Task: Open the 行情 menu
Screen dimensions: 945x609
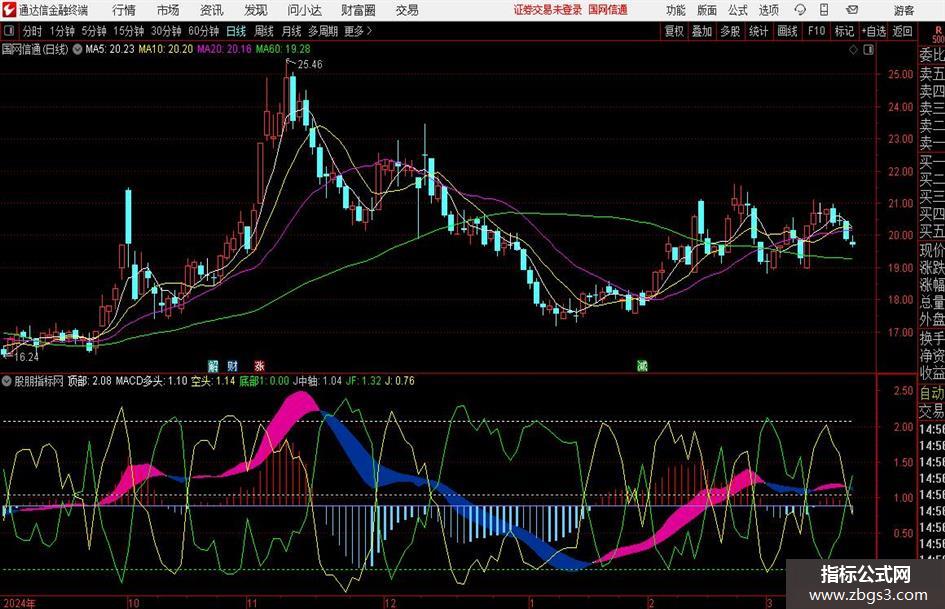Action: tap(124, 10)
